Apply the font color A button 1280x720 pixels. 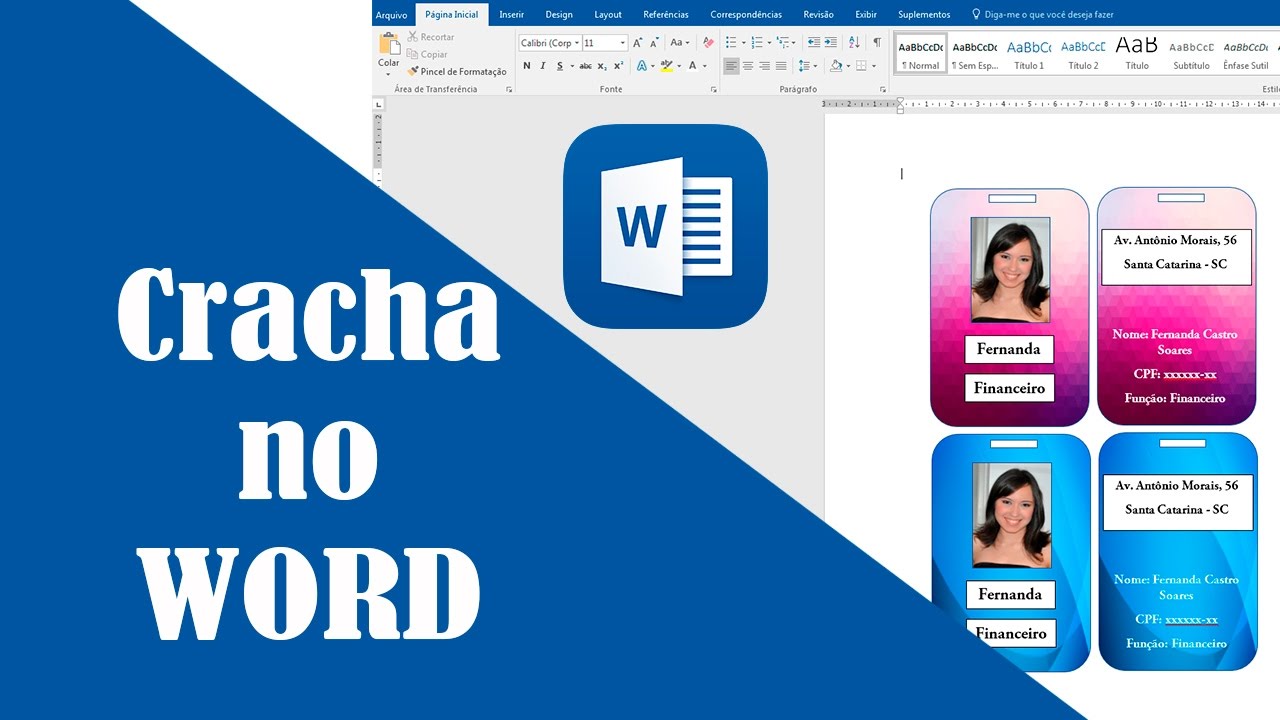pyautogui.click(x=692, y=66)
